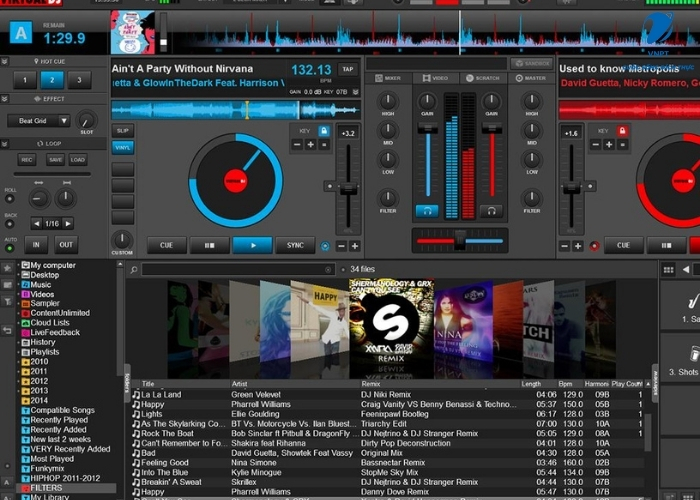Open the Music folder icon
700x500 pixels.
coord(25,284)
